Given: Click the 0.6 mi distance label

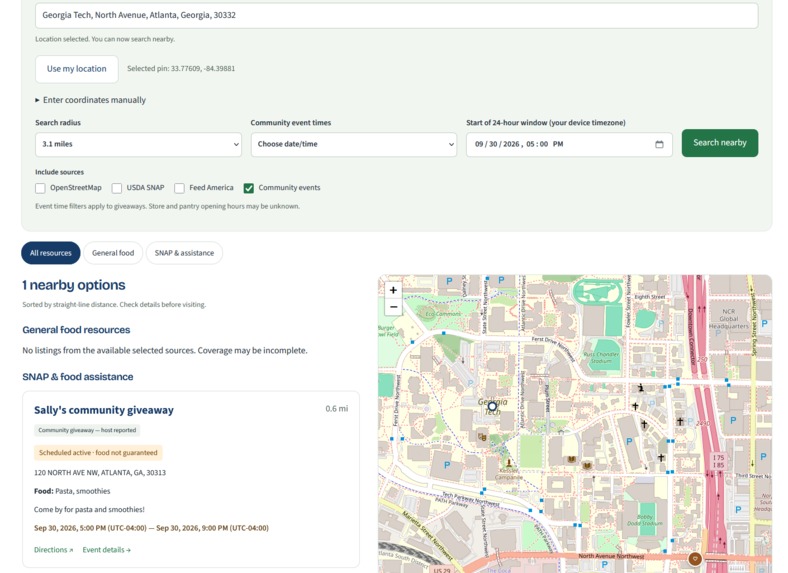Looking at the screenshot, I should (337, 409).
